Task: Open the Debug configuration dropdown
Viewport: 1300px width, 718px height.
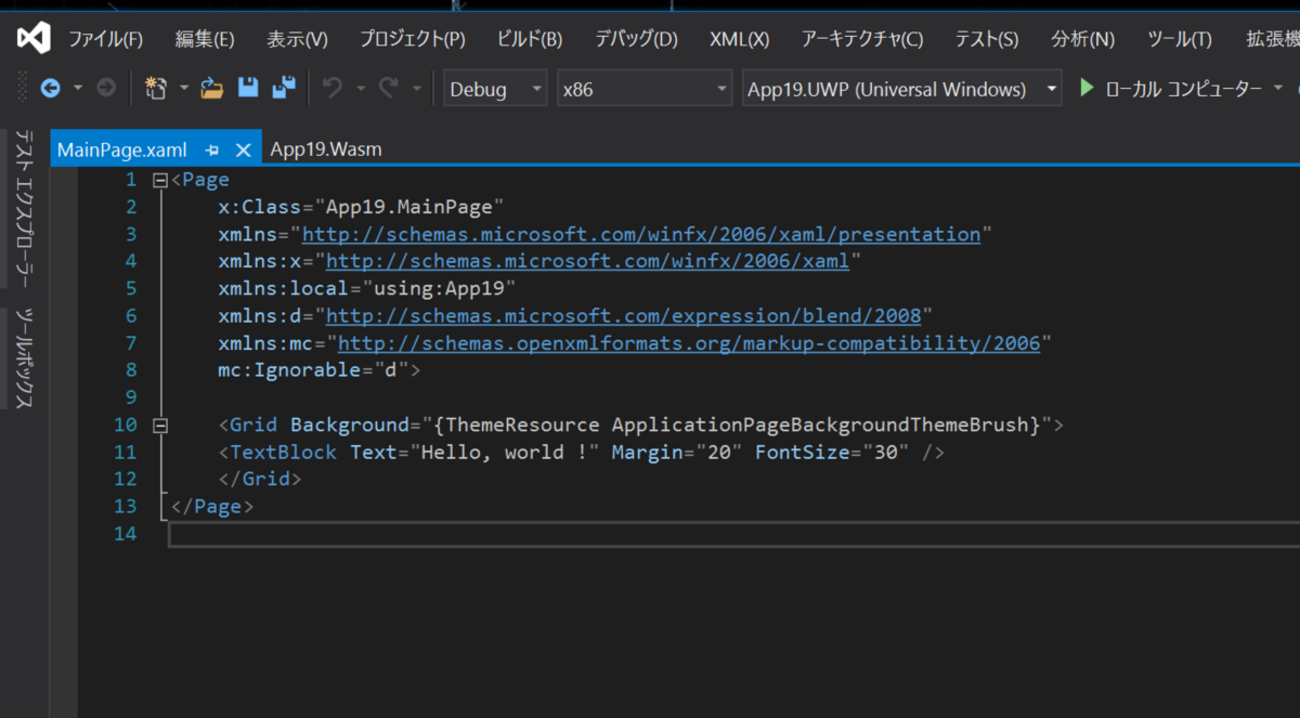Action: point(495,89)
